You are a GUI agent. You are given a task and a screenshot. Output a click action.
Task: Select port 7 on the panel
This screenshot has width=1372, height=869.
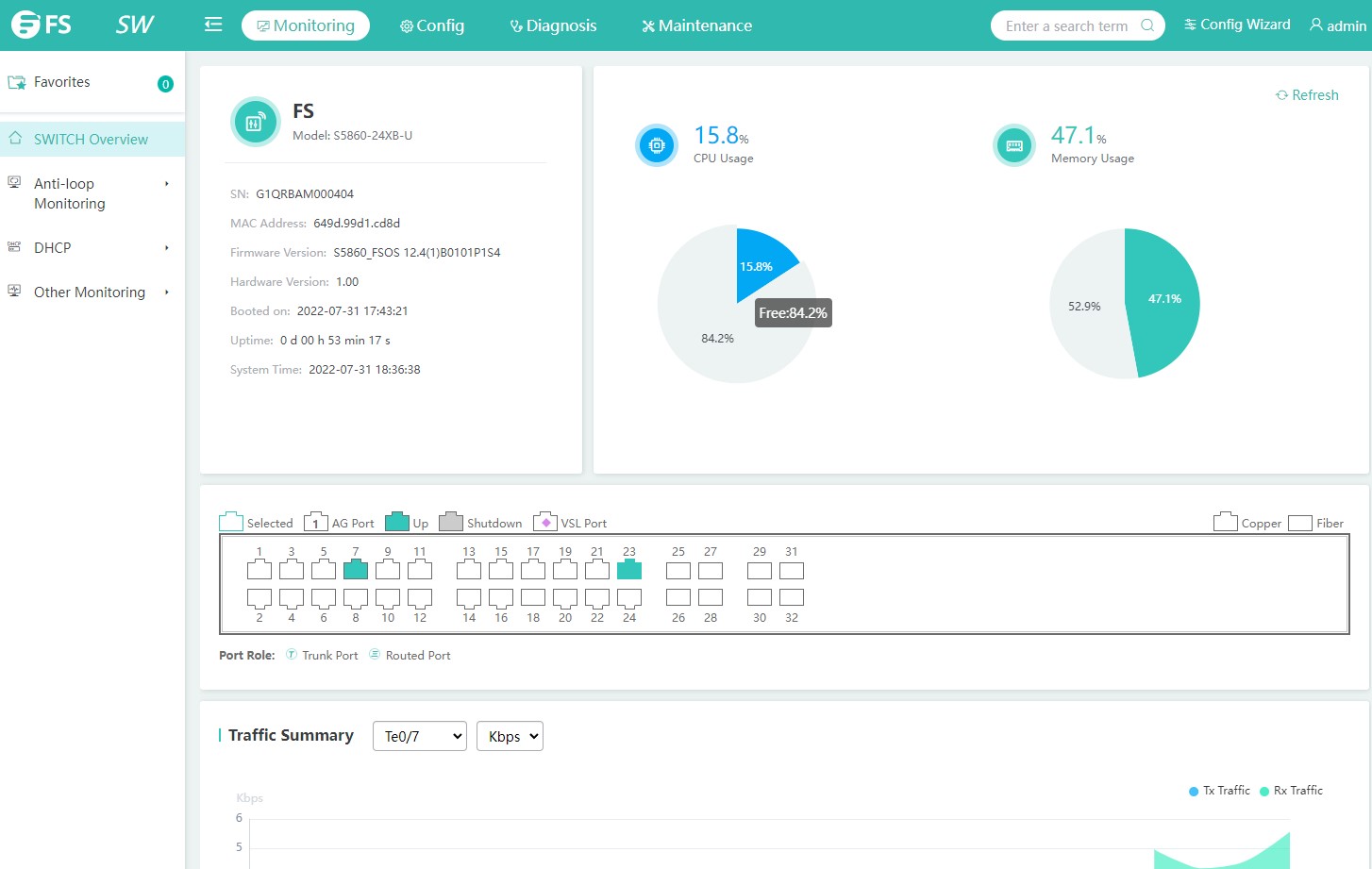[x=356, y=569]
